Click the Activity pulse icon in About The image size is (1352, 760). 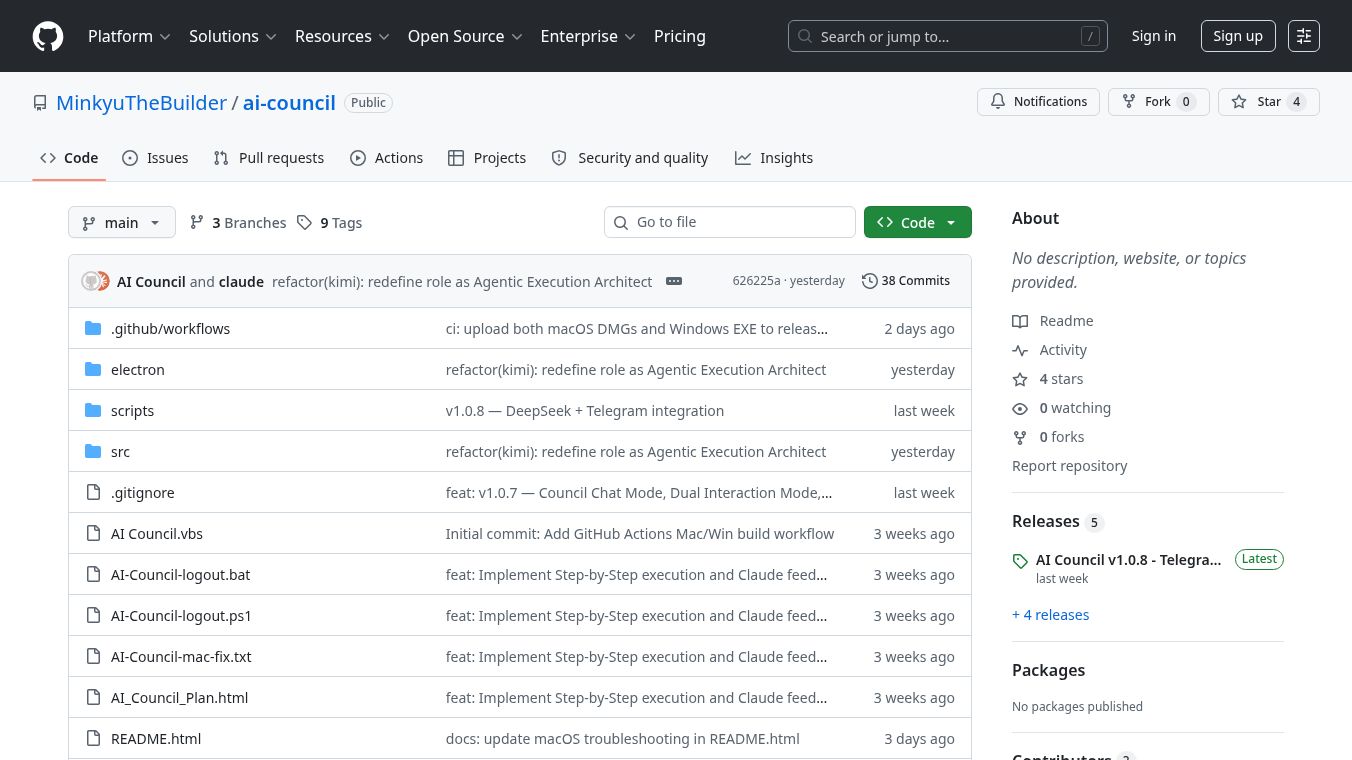click(1020, 350)
